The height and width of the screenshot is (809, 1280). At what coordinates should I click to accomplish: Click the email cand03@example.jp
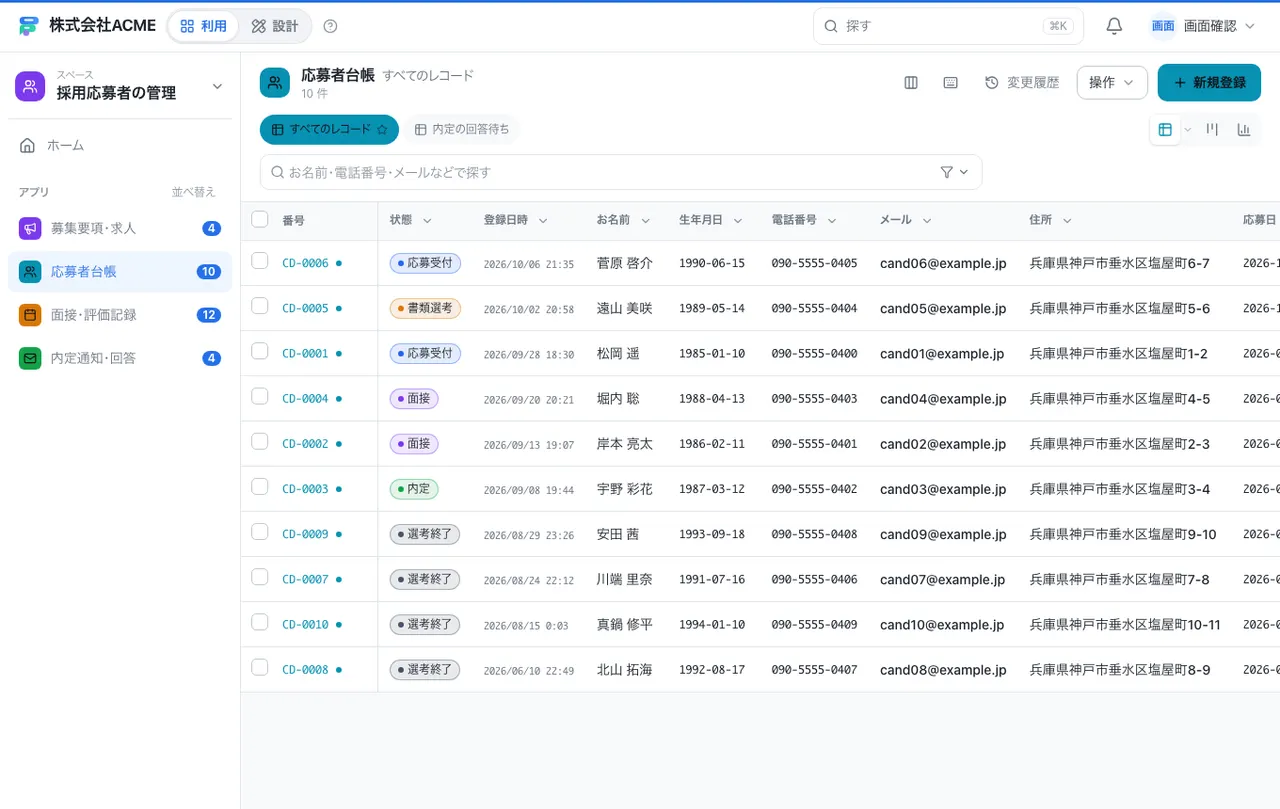943,489
